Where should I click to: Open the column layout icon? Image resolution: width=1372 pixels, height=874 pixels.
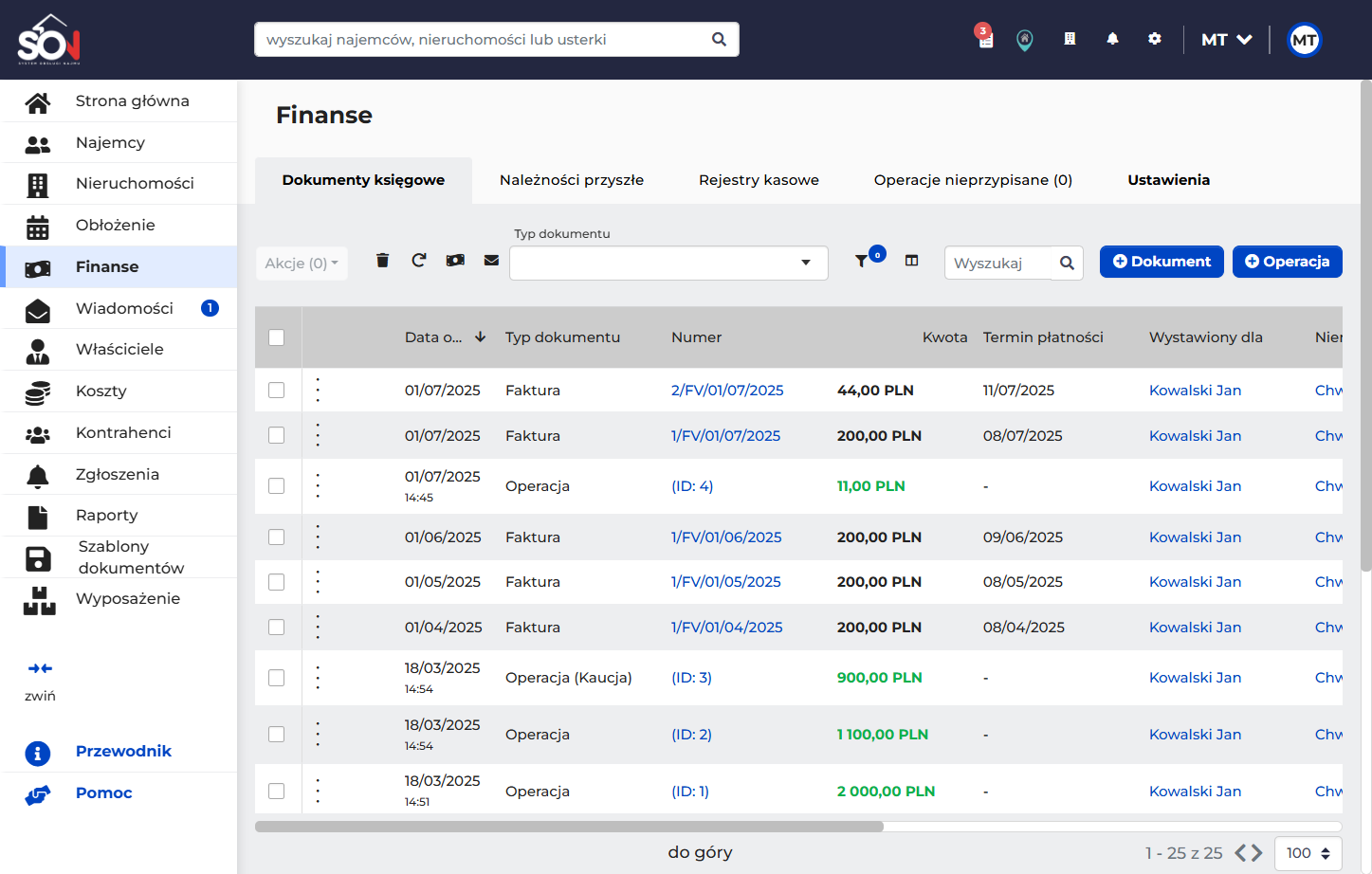coord(911,261)
